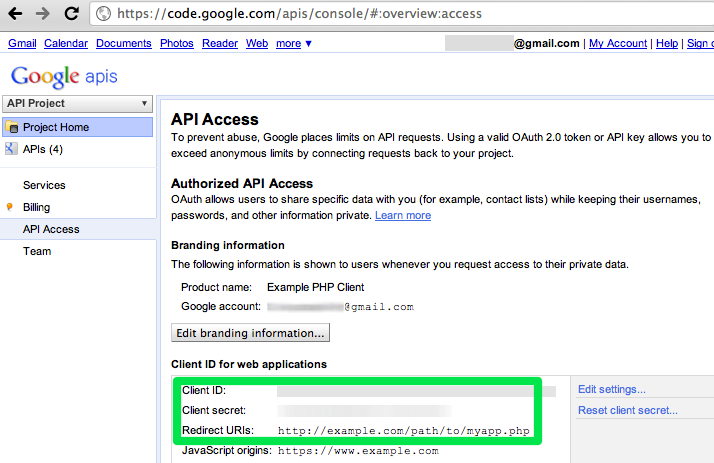Viewport: 714px width, 463px height.
Task: Click the globe icon in address bar
Action: 104,14
